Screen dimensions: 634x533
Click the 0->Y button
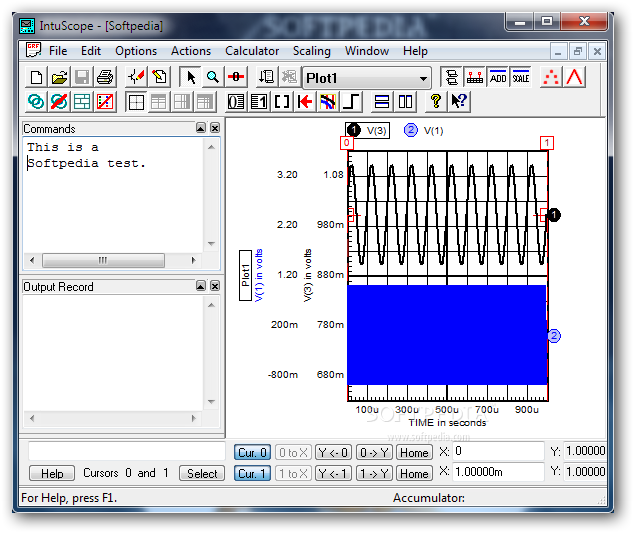coord(374,453)
